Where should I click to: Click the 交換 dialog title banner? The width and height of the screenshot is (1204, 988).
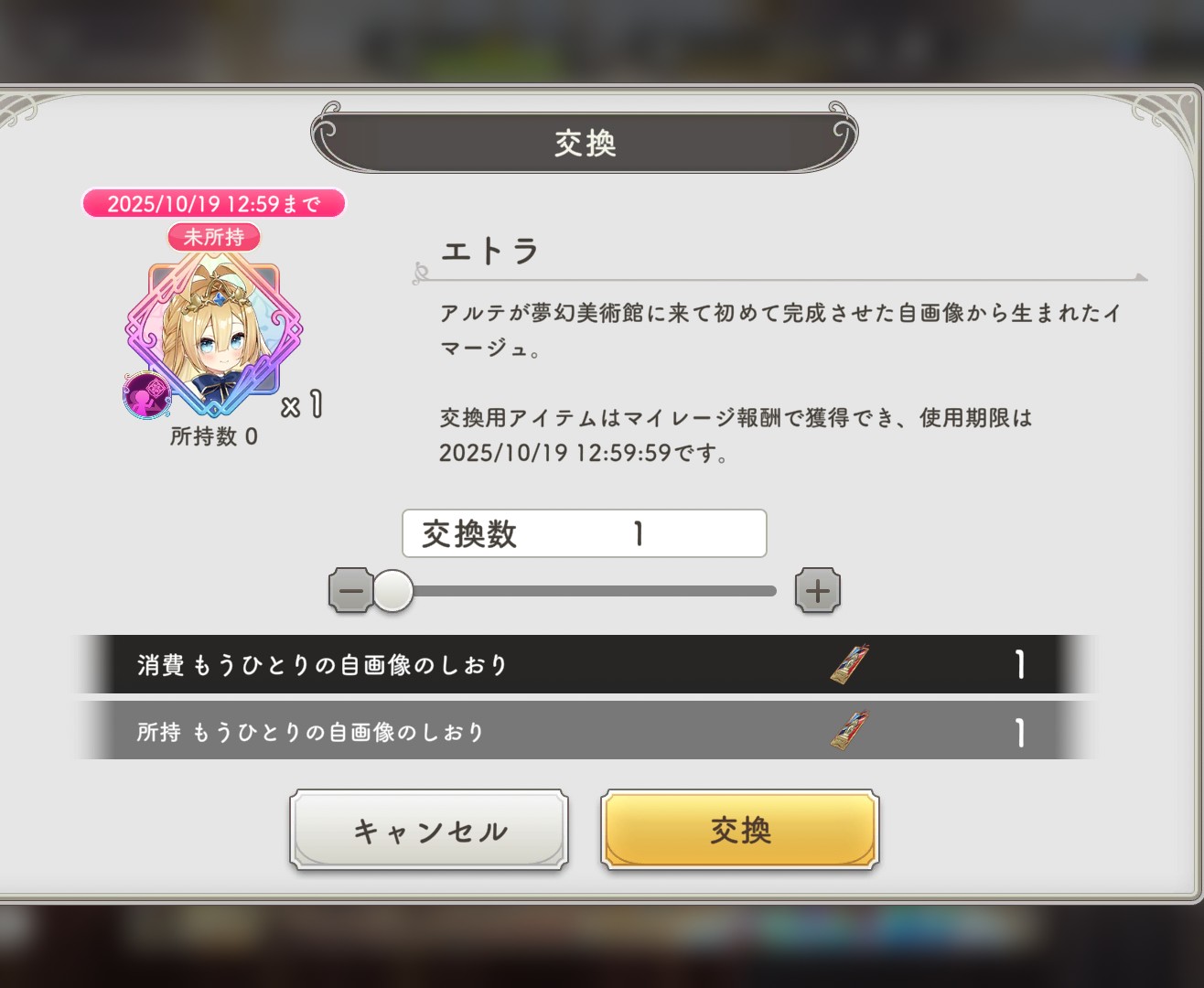585,143
